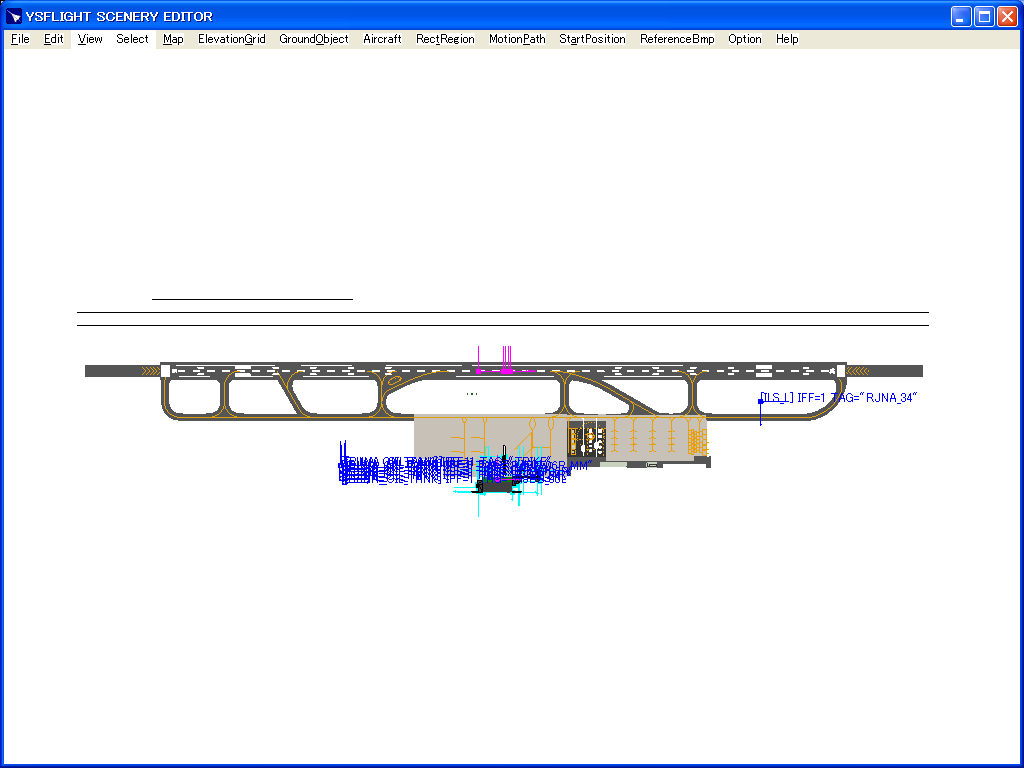Click the YSFlight app icon in title bar

14,16
